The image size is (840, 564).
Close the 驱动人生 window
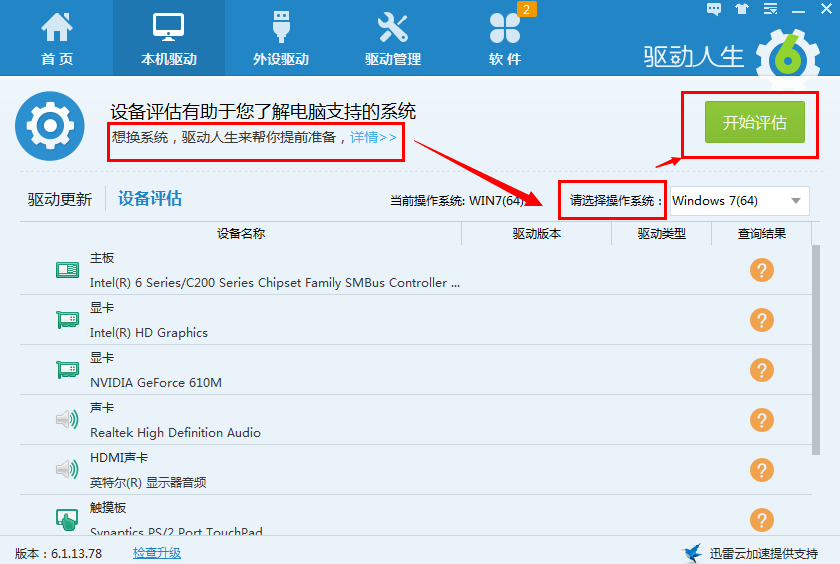click(x=827, y=9)
